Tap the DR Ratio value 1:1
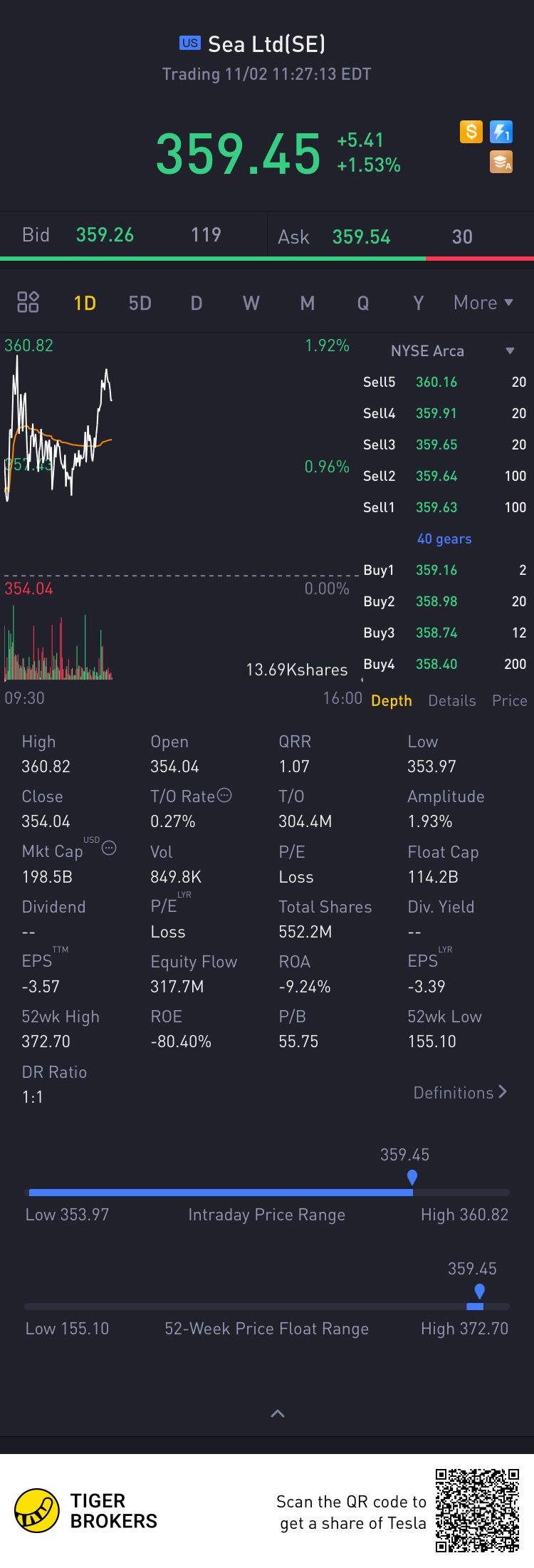 [32, 1097]
